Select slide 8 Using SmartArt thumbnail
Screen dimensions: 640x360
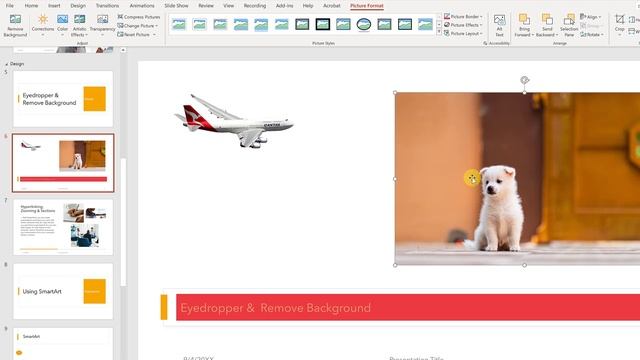tap(63, 291)
